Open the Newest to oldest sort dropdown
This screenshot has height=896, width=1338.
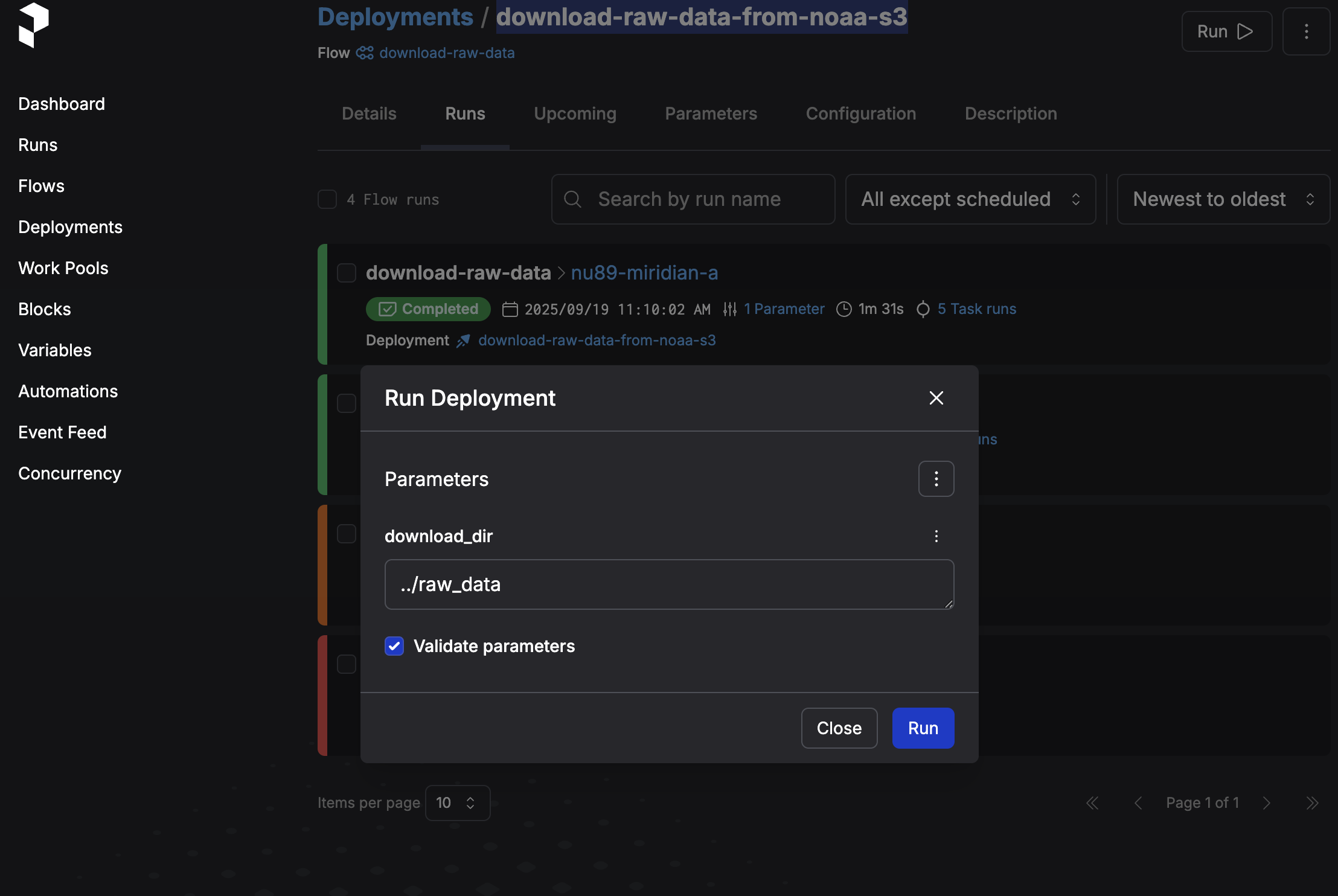1223,199
